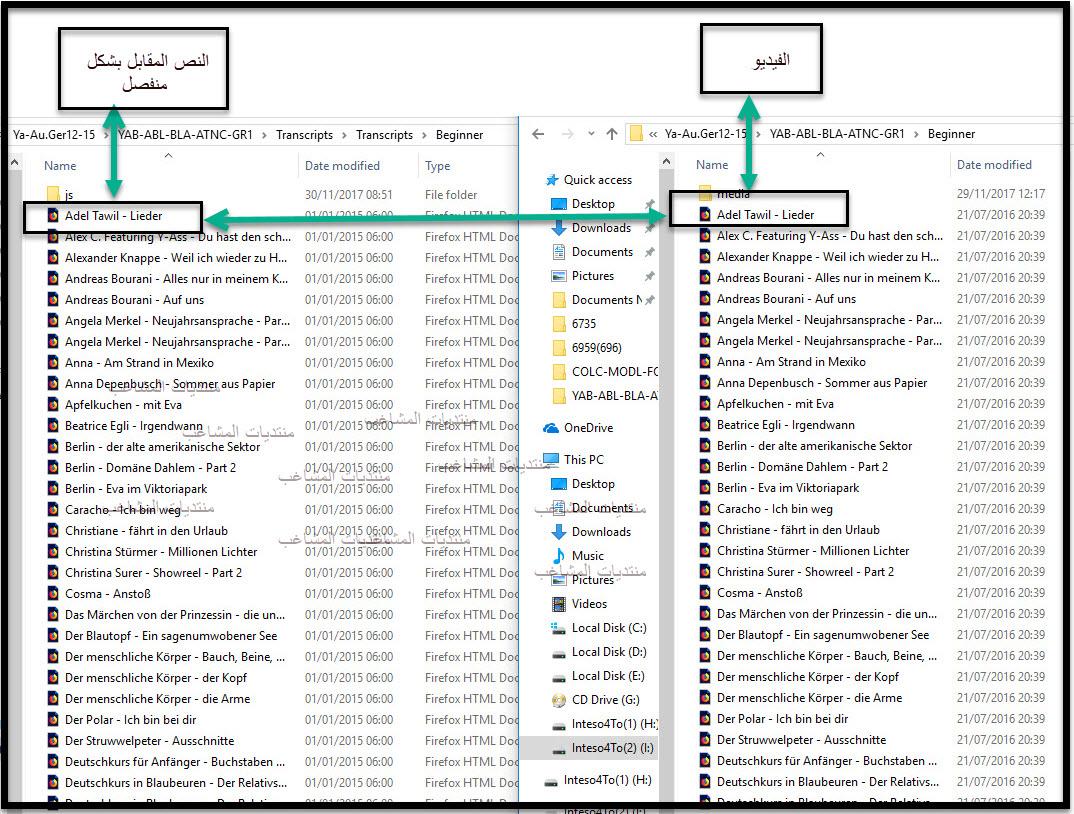Viewport: 1074px width, 814px height.
Task: Click Beginner breadcrumb in left window
Action: (x=459, y=135)
